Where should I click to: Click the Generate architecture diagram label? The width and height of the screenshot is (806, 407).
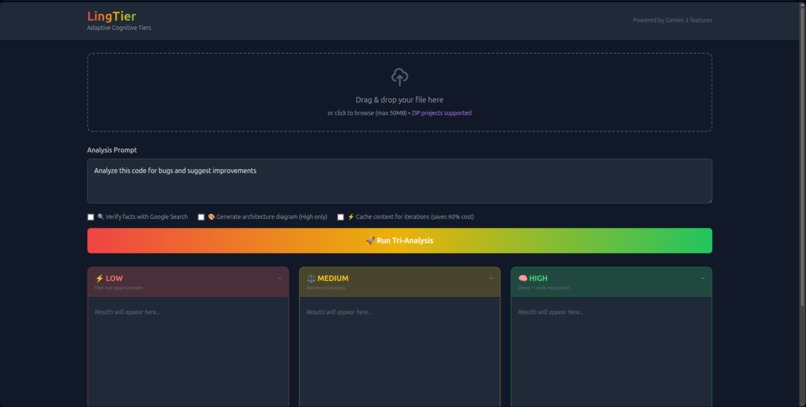pos(271,217)
